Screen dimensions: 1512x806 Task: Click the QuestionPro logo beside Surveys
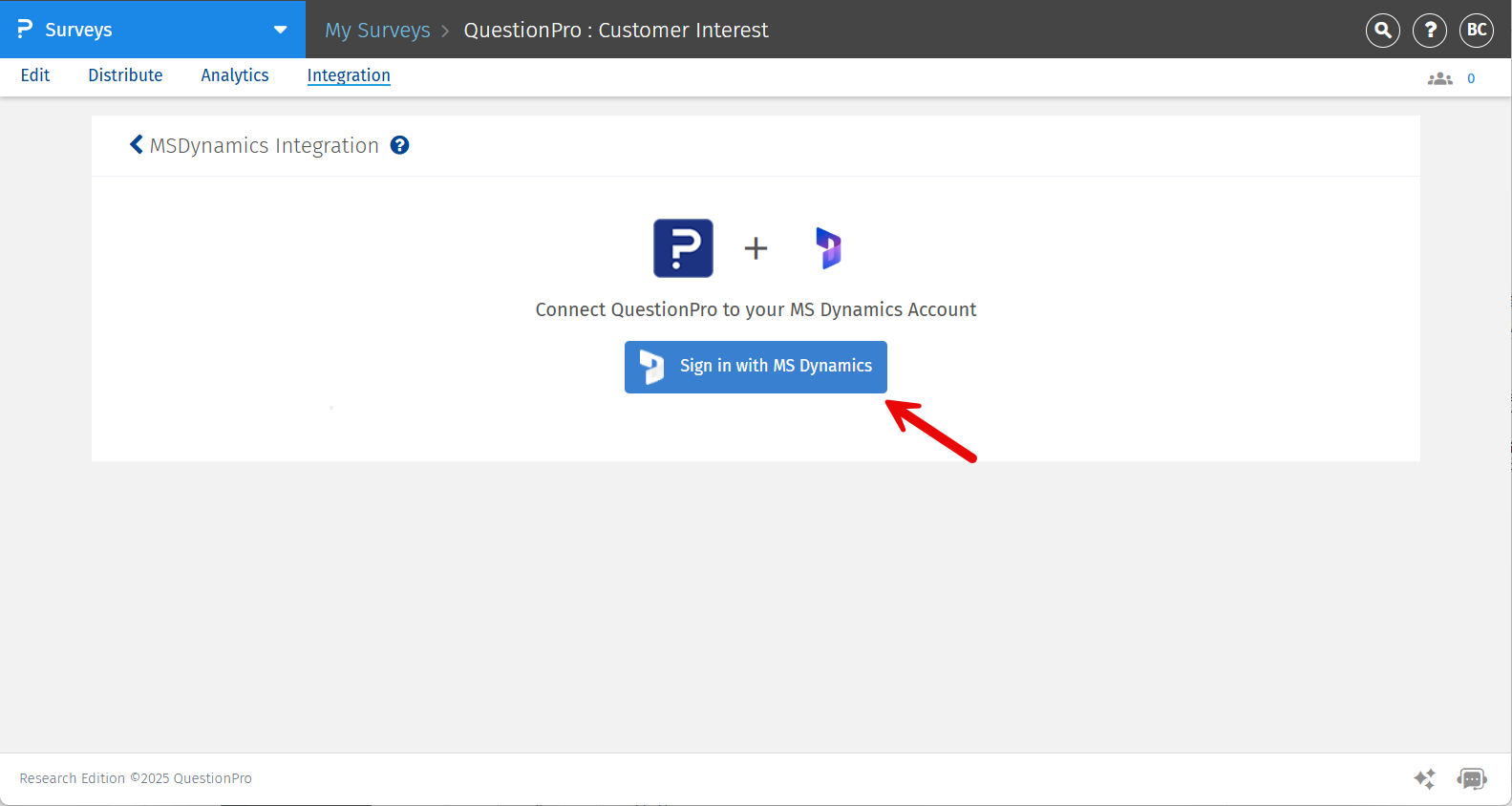[x=25, y=30]
